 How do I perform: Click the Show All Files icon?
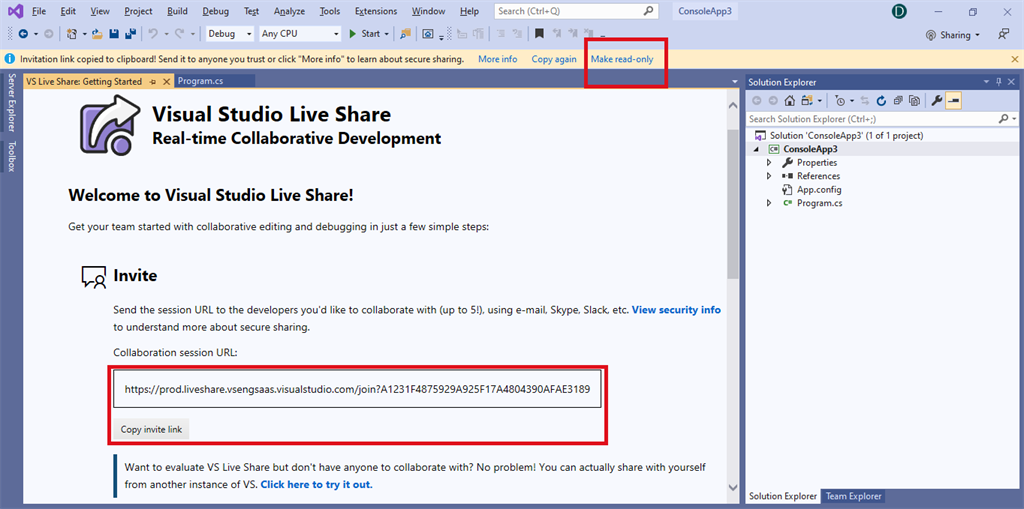915,101
